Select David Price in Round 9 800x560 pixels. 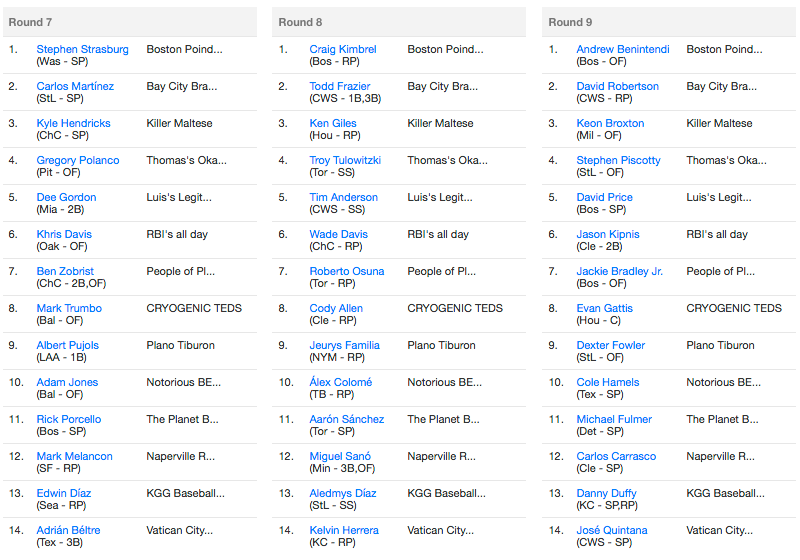tap(604, 197)
